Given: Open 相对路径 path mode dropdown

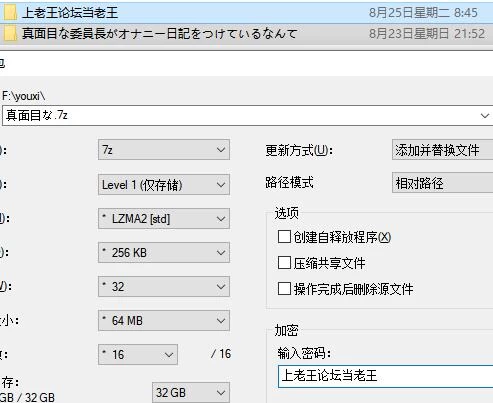Looking at the screenshot, I should click(442, 183).
